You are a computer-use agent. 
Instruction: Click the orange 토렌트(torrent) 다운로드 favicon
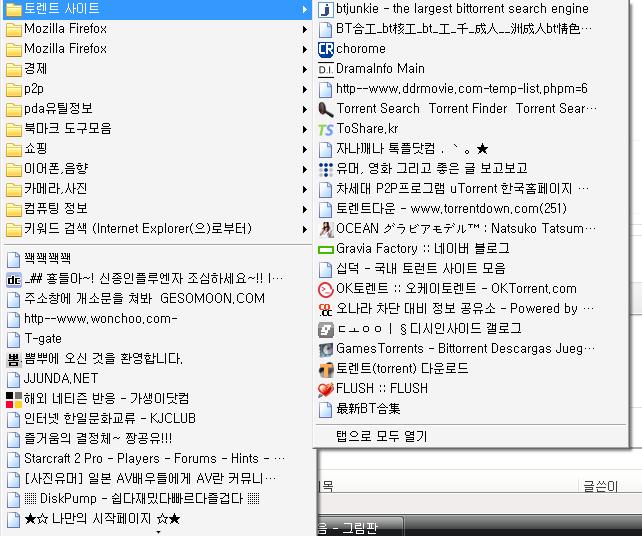click(x=326, y=369)
